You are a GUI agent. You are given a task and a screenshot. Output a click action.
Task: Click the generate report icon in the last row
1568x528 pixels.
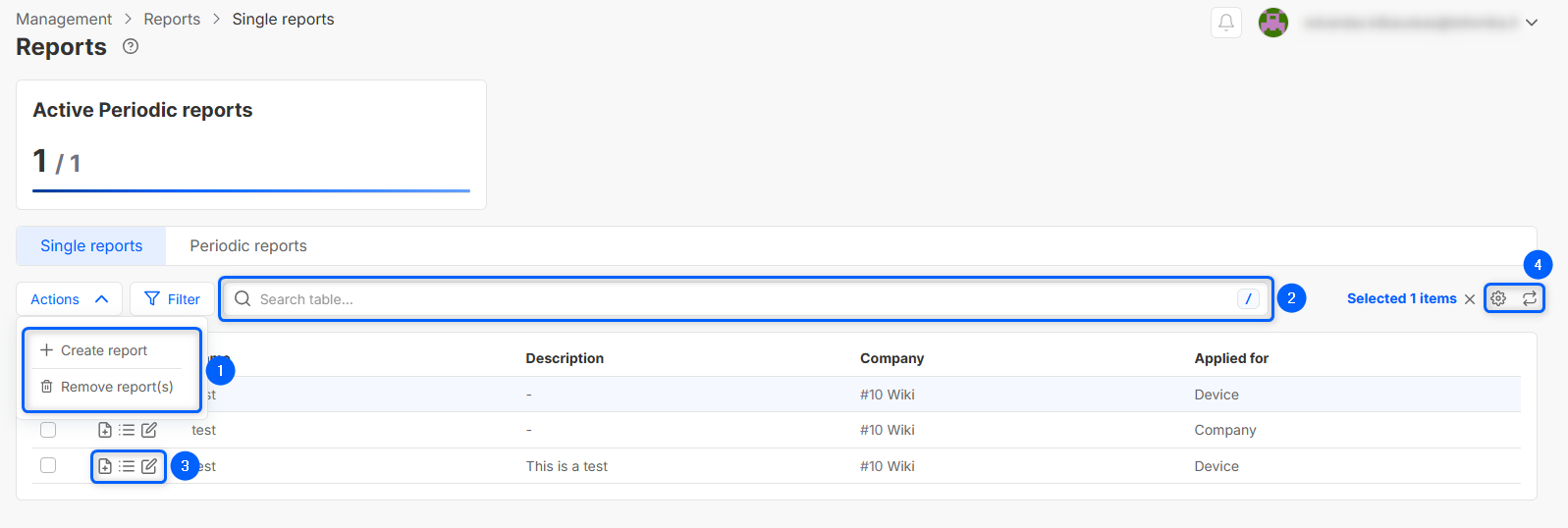[105, 466]
